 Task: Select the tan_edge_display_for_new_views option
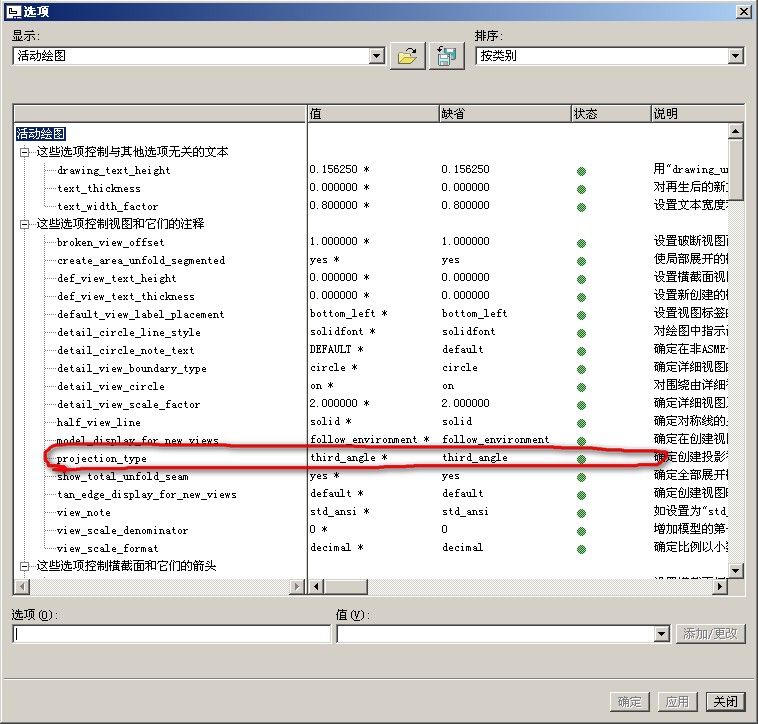click(146, 494)
